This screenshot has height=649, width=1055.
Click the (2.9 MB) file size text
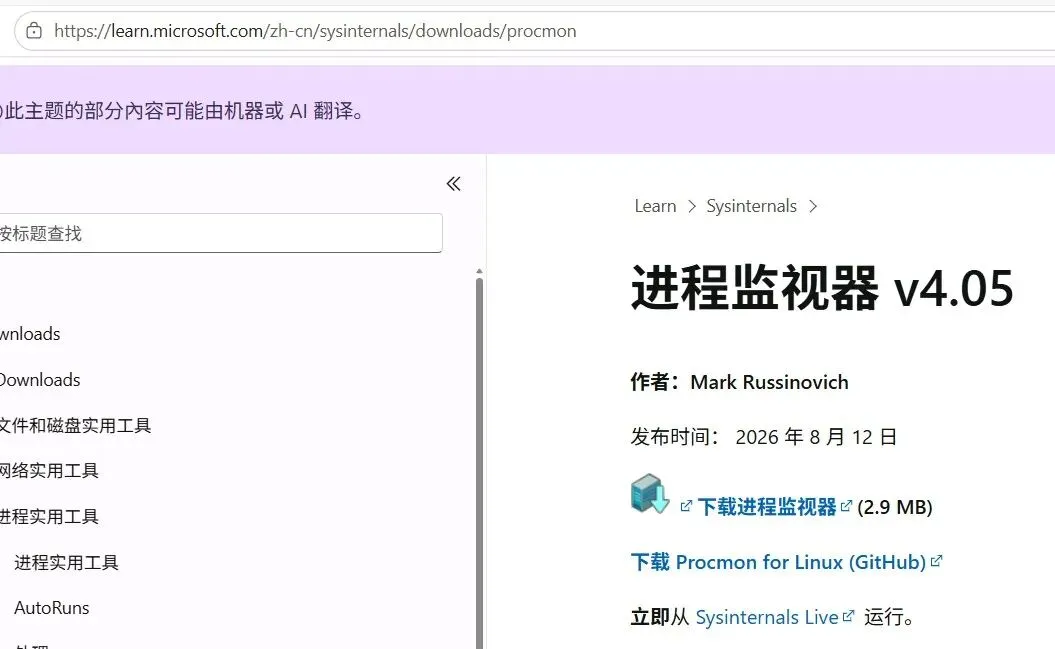click(x=894, y=506)
